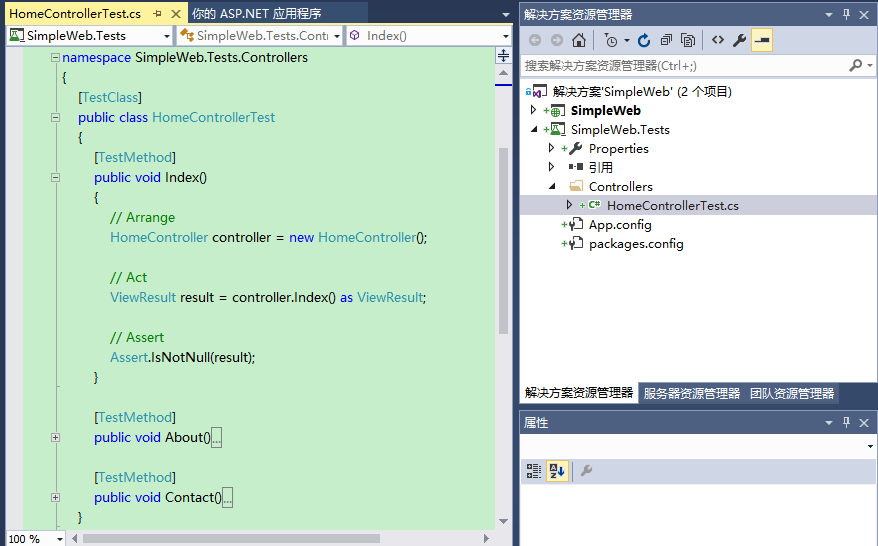Click the pin icon on the Solution Explorer title bar
The image size is (878, 546).
click(847, 14)
